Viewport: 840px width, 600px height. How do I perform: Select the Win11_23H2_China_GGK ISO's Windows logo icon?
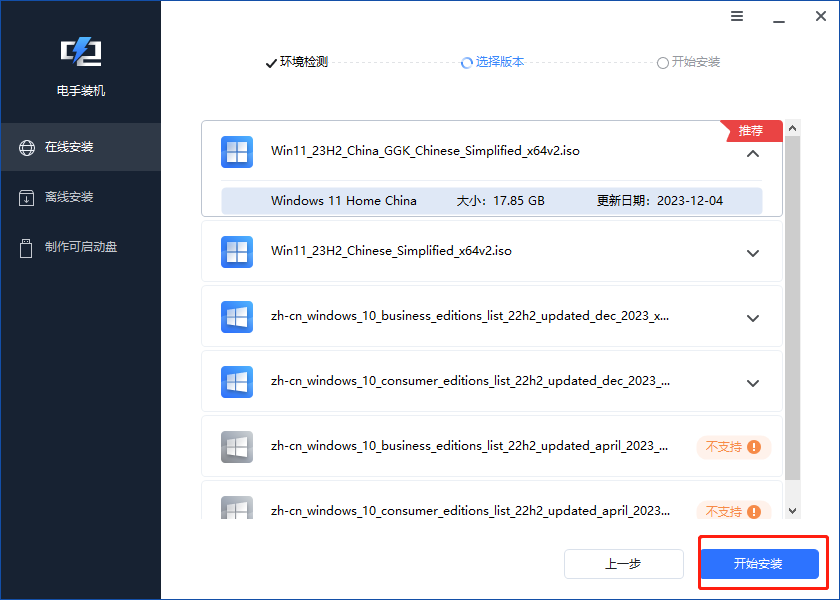pos(237,152)
